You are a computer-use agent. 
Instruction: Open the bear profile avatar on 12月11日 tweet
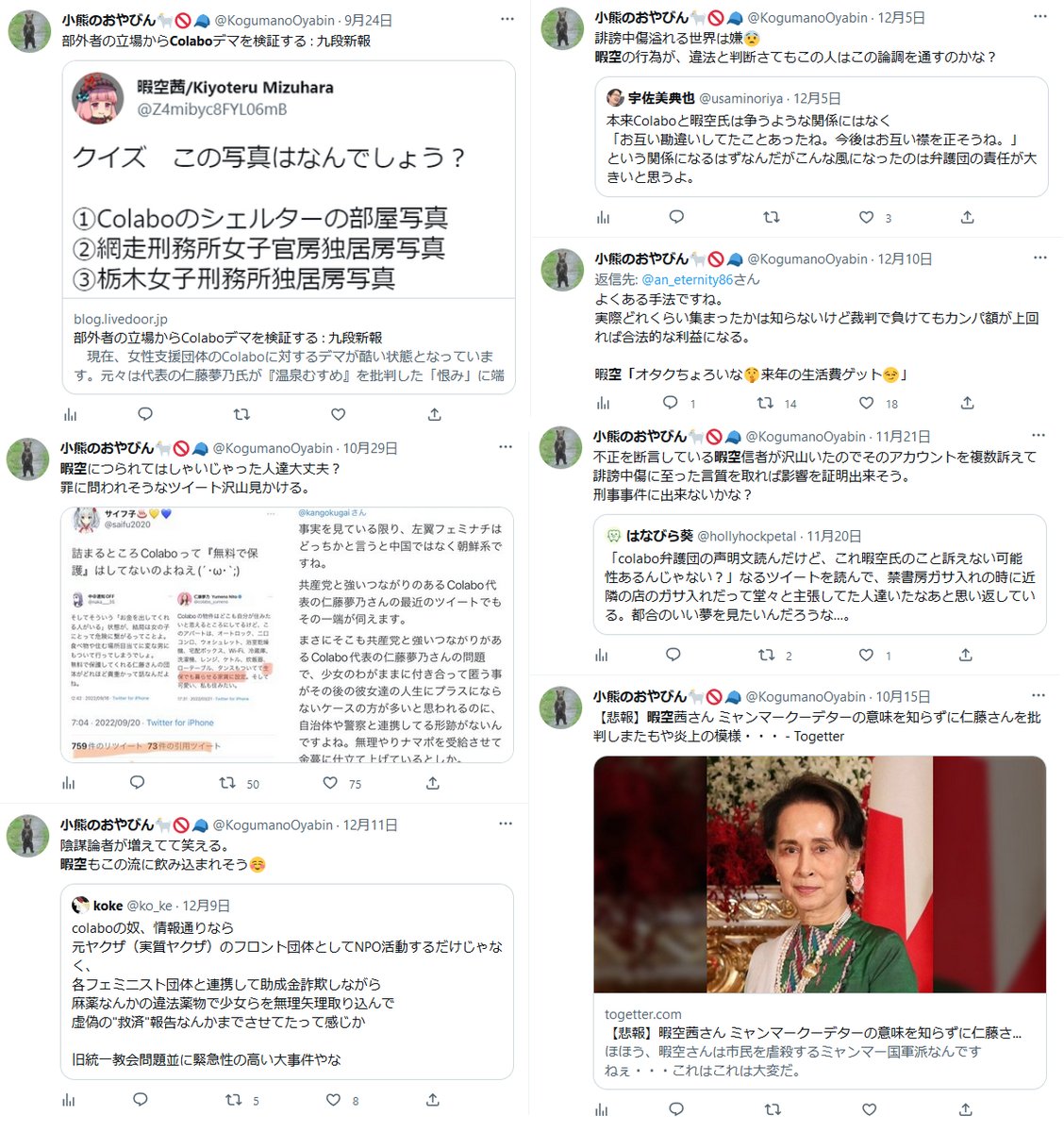pyautogui.click(x=28, y=835)
